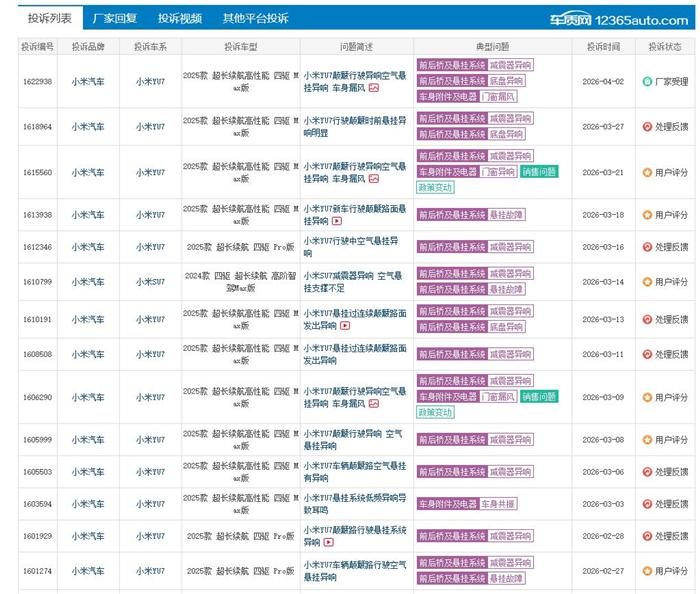
Task: Click the 投诉时间 column header
Action: pos(603,46)
